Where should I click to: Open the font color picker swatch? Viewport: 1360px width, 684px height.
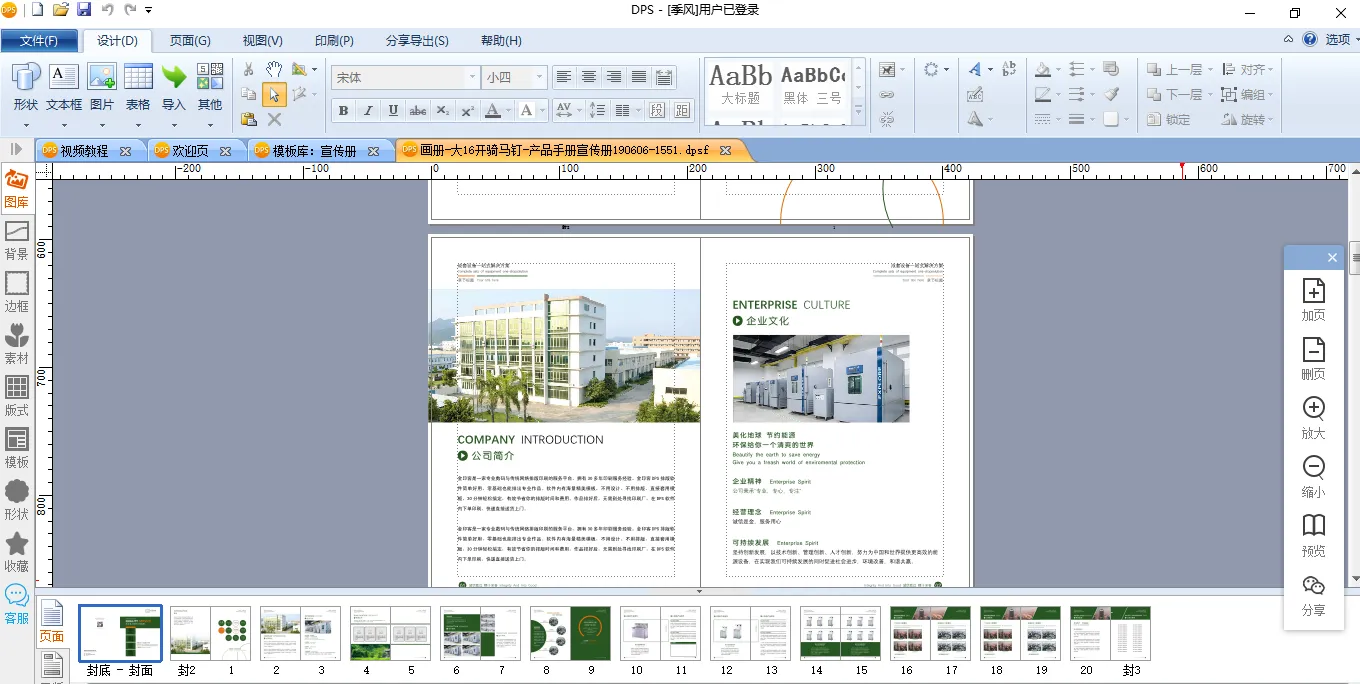[x=493, y=110]
